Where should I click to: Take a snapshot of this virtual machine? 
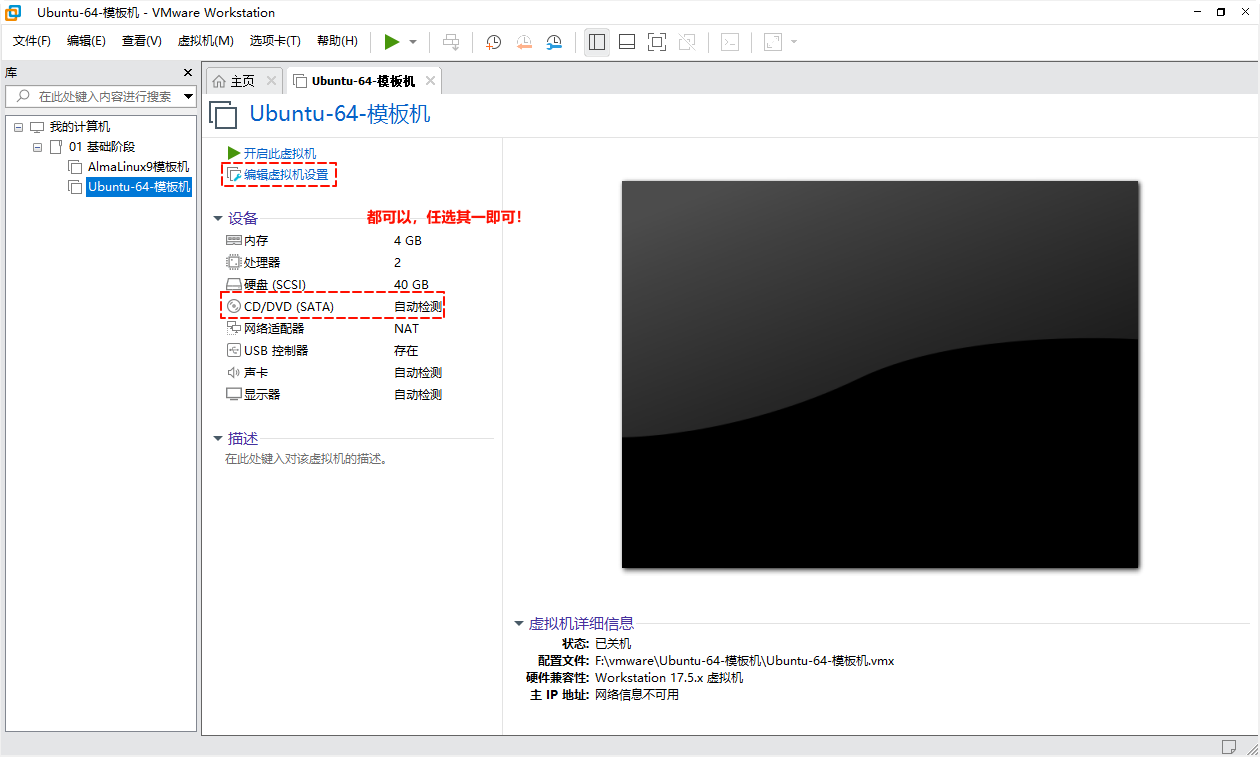click(x=493, y=42)
